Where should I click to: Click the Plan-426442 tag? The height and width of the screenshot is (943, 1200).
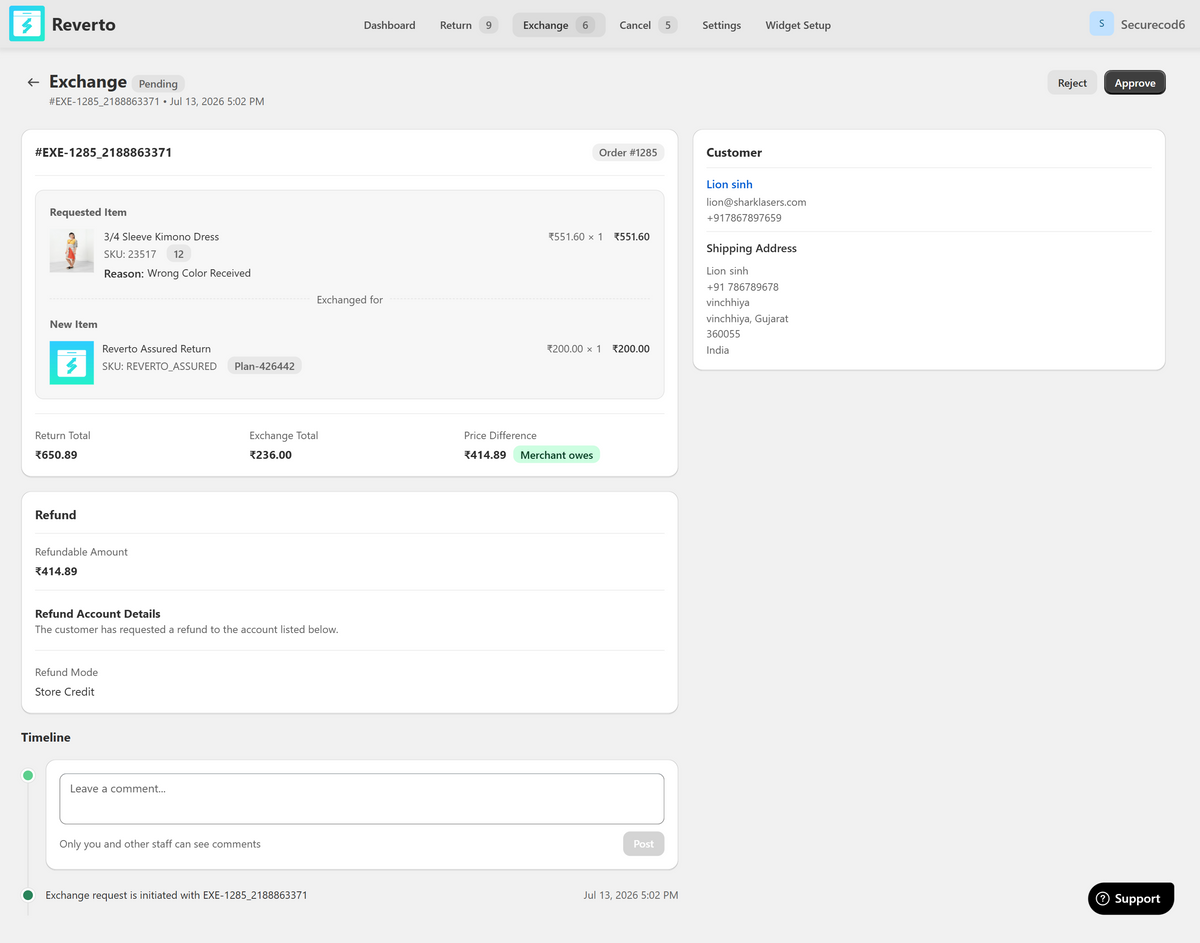(264, 366)
